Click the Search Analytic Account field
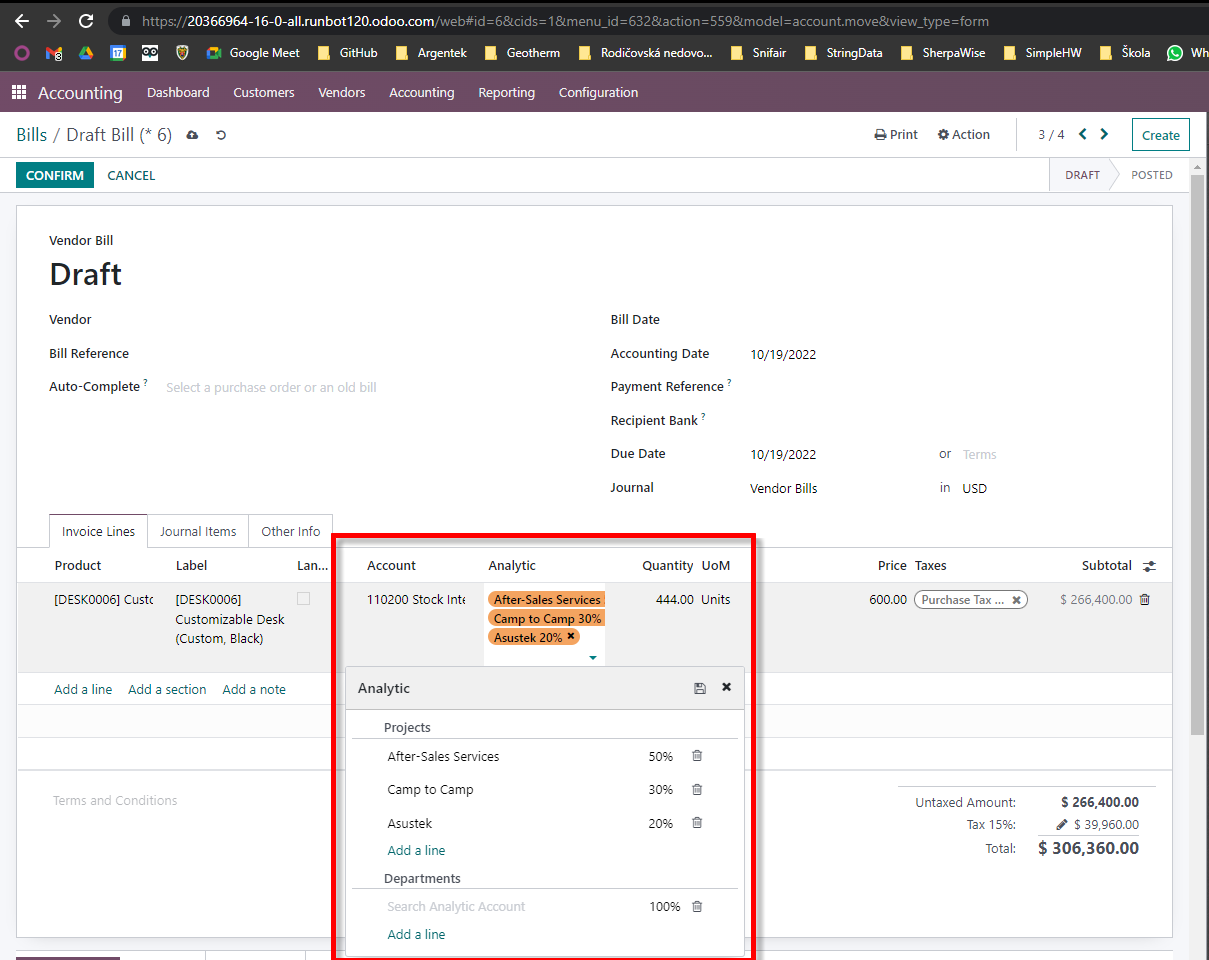The height and width of the screenshot is (960, 1209). point(456,907)
